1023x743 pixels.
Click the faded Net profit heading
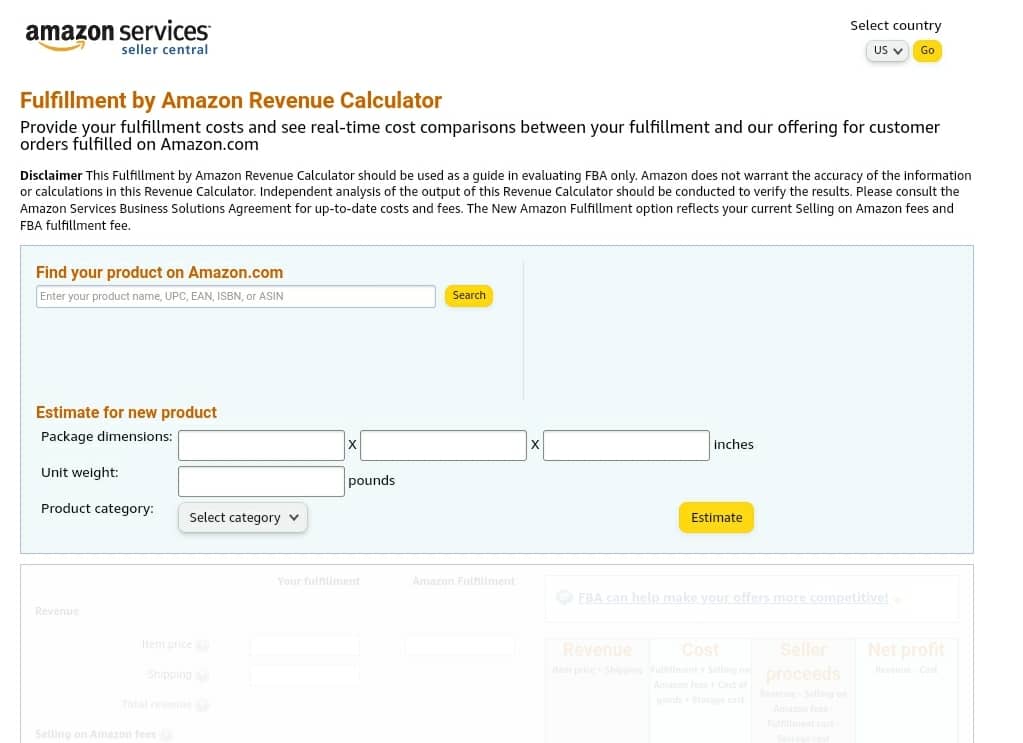tap(906, 650)
